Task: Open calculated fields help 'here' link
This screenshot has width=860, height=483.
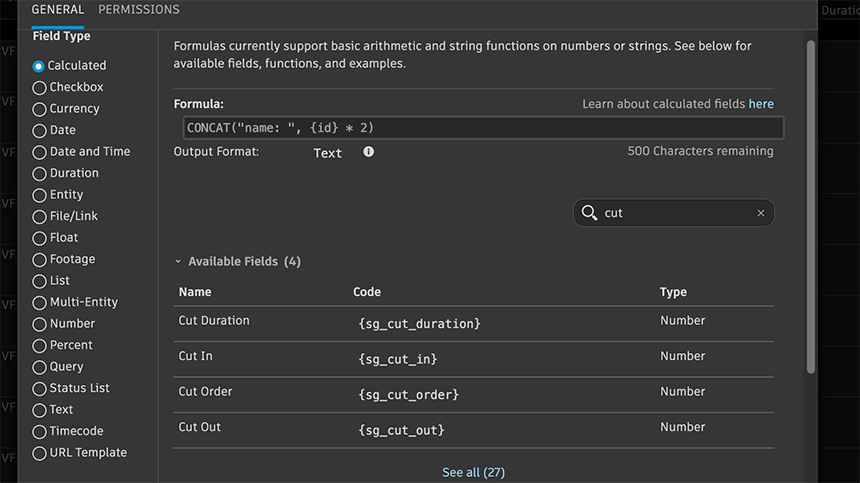Action: pyautogui.click(x=761, y=104)
